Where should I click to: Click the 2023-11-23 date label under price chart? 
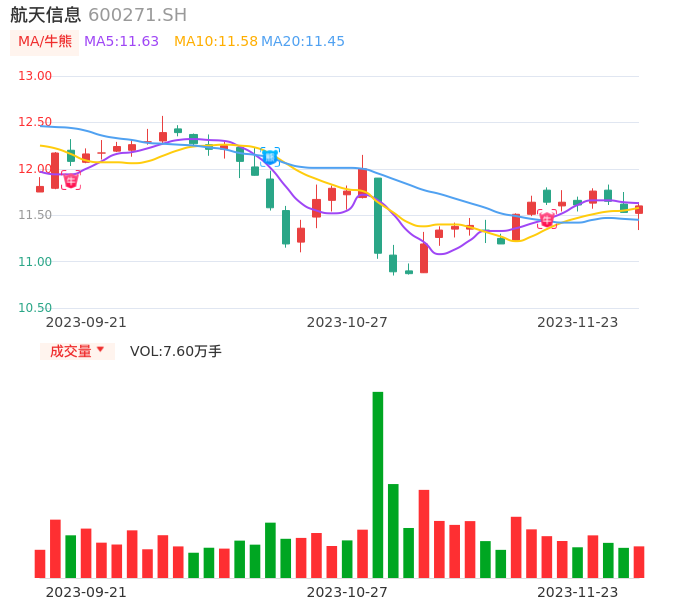click(x=577, y=322)
